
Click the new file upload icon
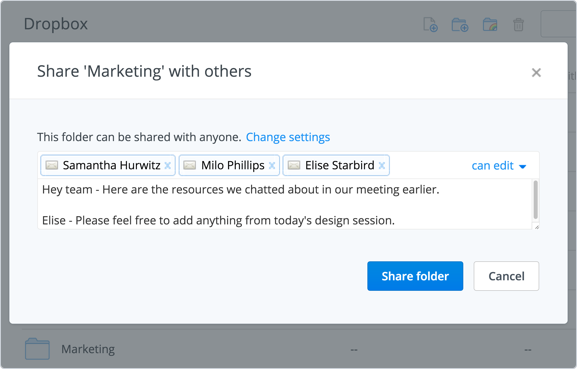(430, 25)
